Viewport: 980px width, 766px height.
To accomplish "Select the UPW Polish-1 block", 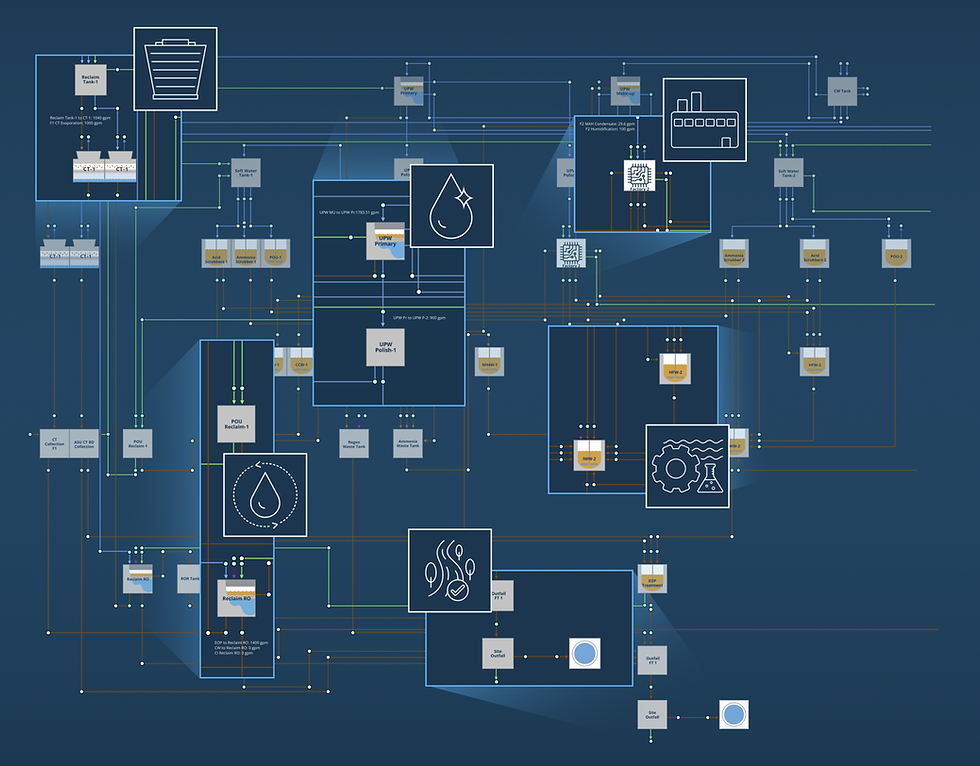I will point(383,348).
